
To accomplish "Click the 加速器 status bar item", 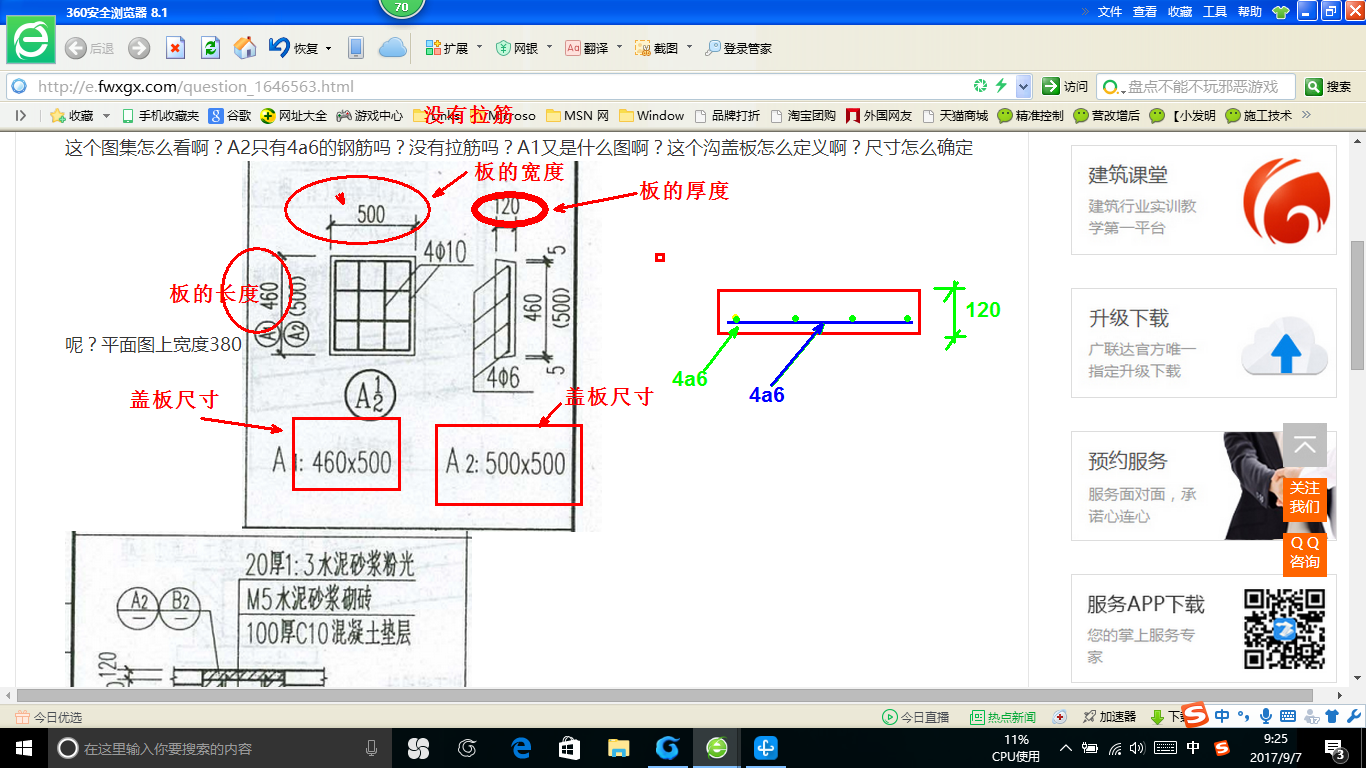I will click(x=1108, y=717).
